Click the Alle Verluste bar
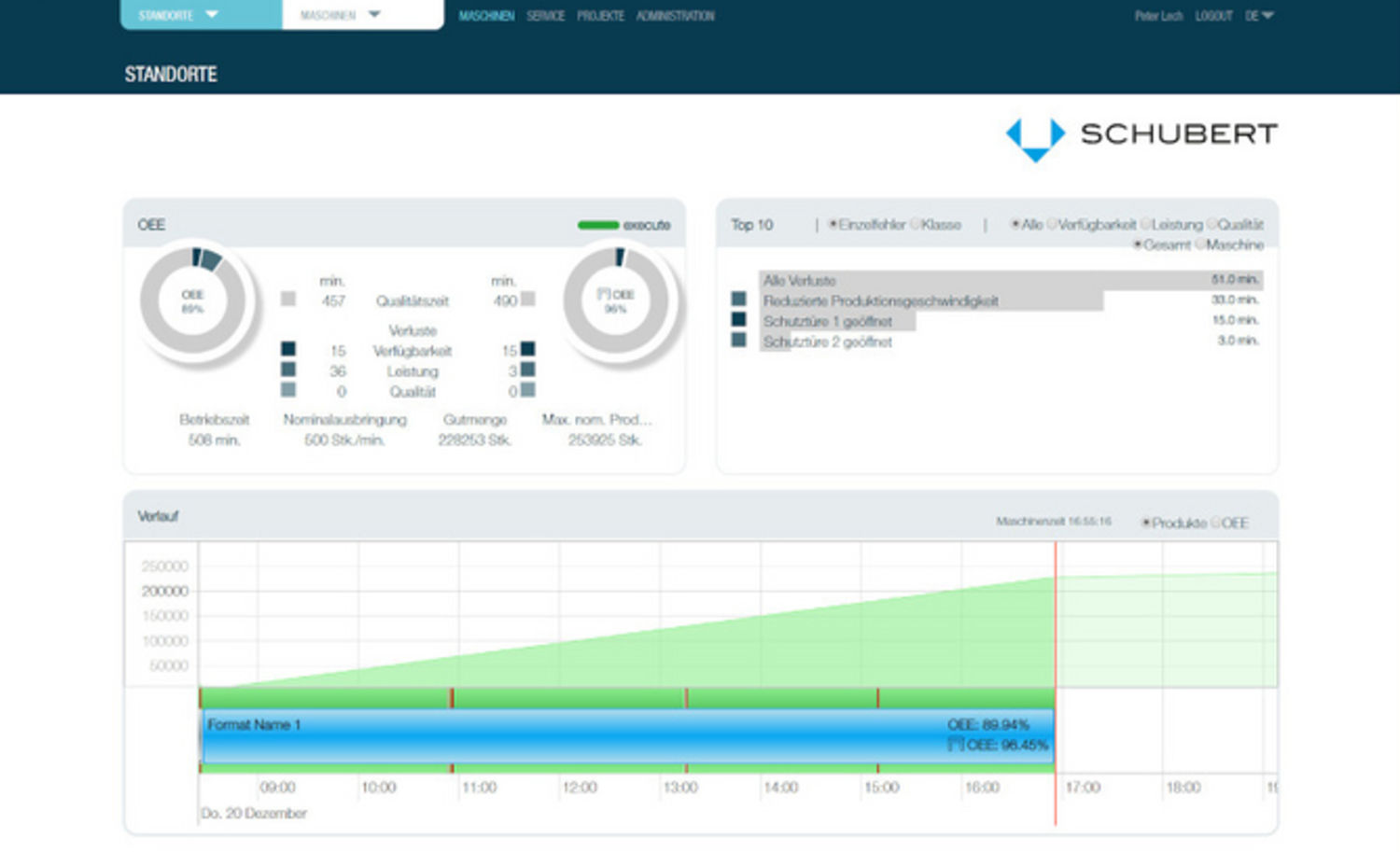The width and height of the screenshot is (1400, 852). click(x=1011, y=280)
